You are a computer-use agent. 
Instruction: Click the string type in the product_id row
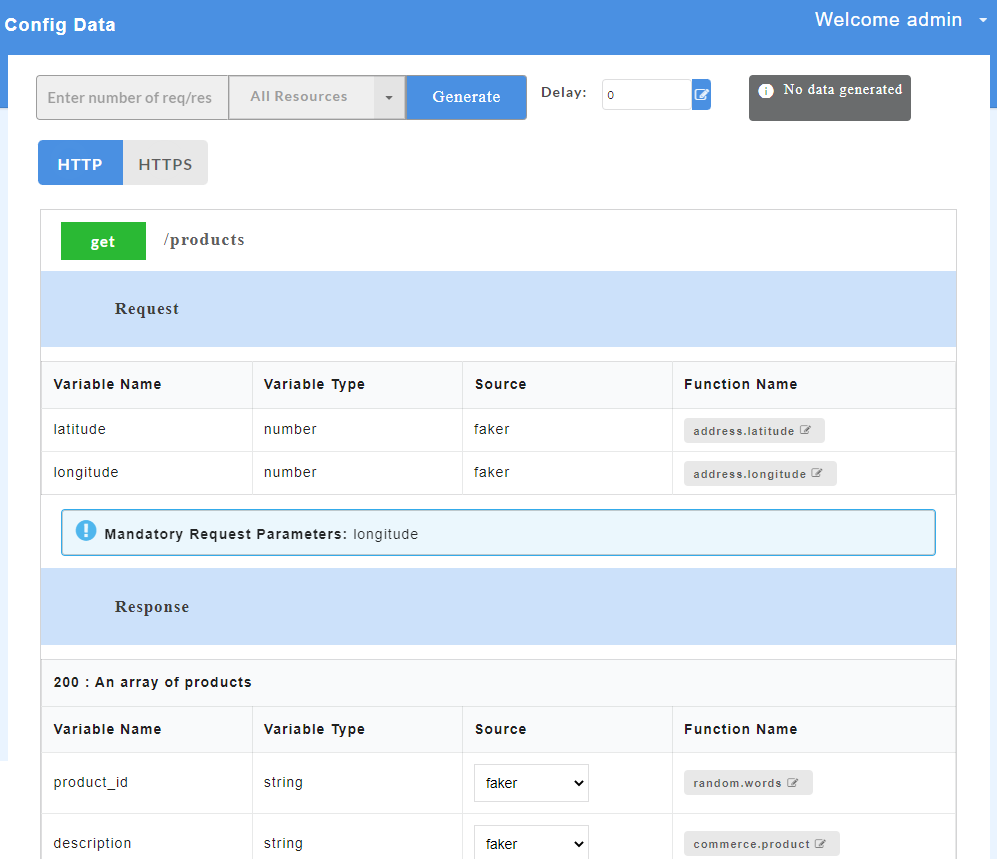click(x=284, y=783)
